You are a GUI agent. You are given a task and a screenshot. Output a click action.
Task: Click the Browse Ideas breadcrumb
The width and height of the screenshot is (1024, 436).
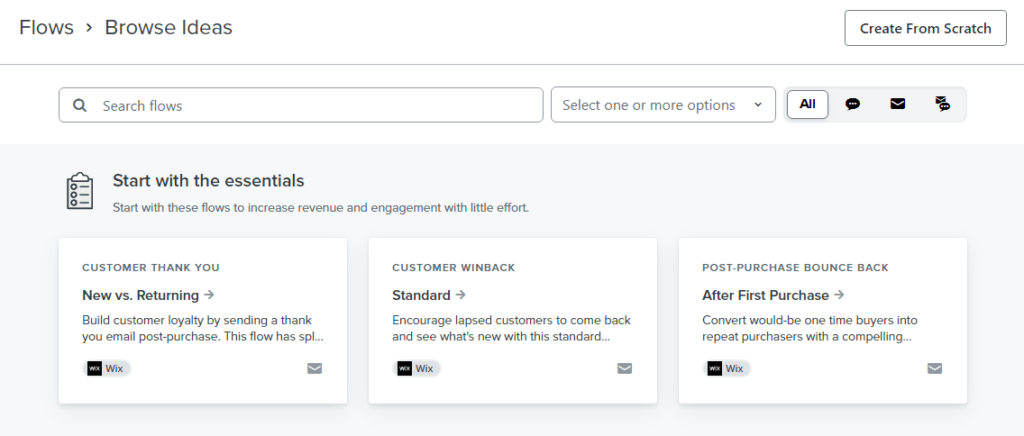[x=168, y=28]
